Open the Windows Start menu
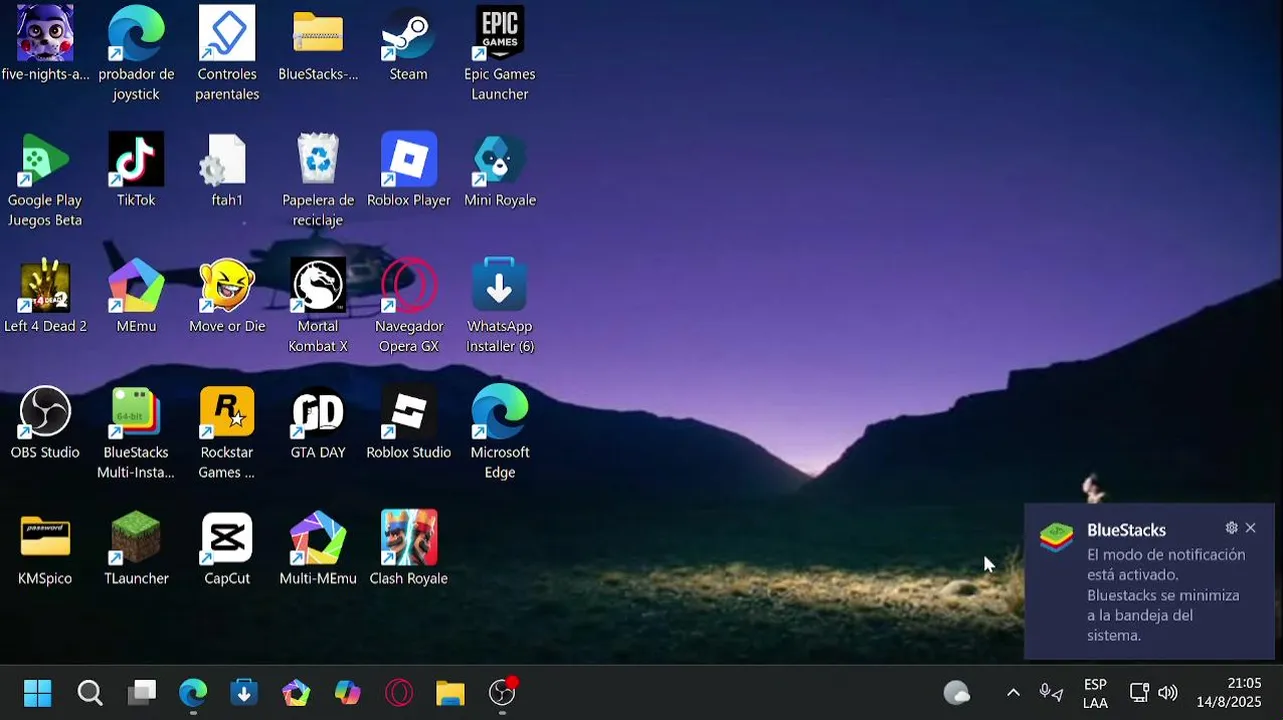The width and height of the screenshot is (1283, 720). 38,692
